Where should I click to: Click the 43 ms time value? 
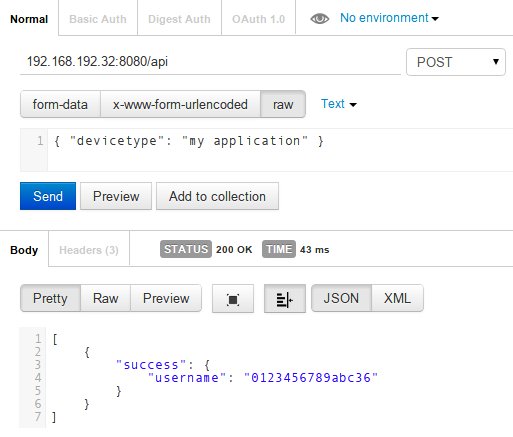[x=314, y=249]
